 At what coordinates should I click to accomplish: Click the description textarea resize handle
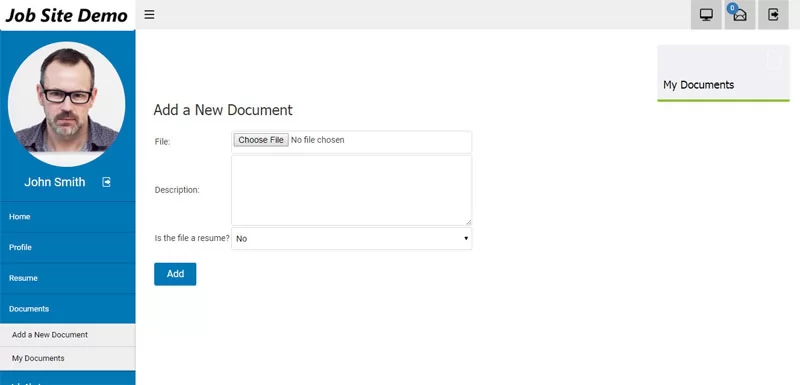(x=468, y=222)
